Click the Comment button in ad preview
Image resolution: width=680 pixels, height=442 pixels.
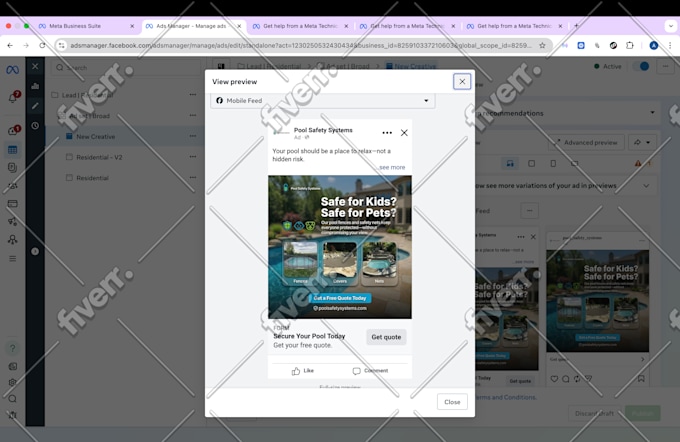click(370, 371)
